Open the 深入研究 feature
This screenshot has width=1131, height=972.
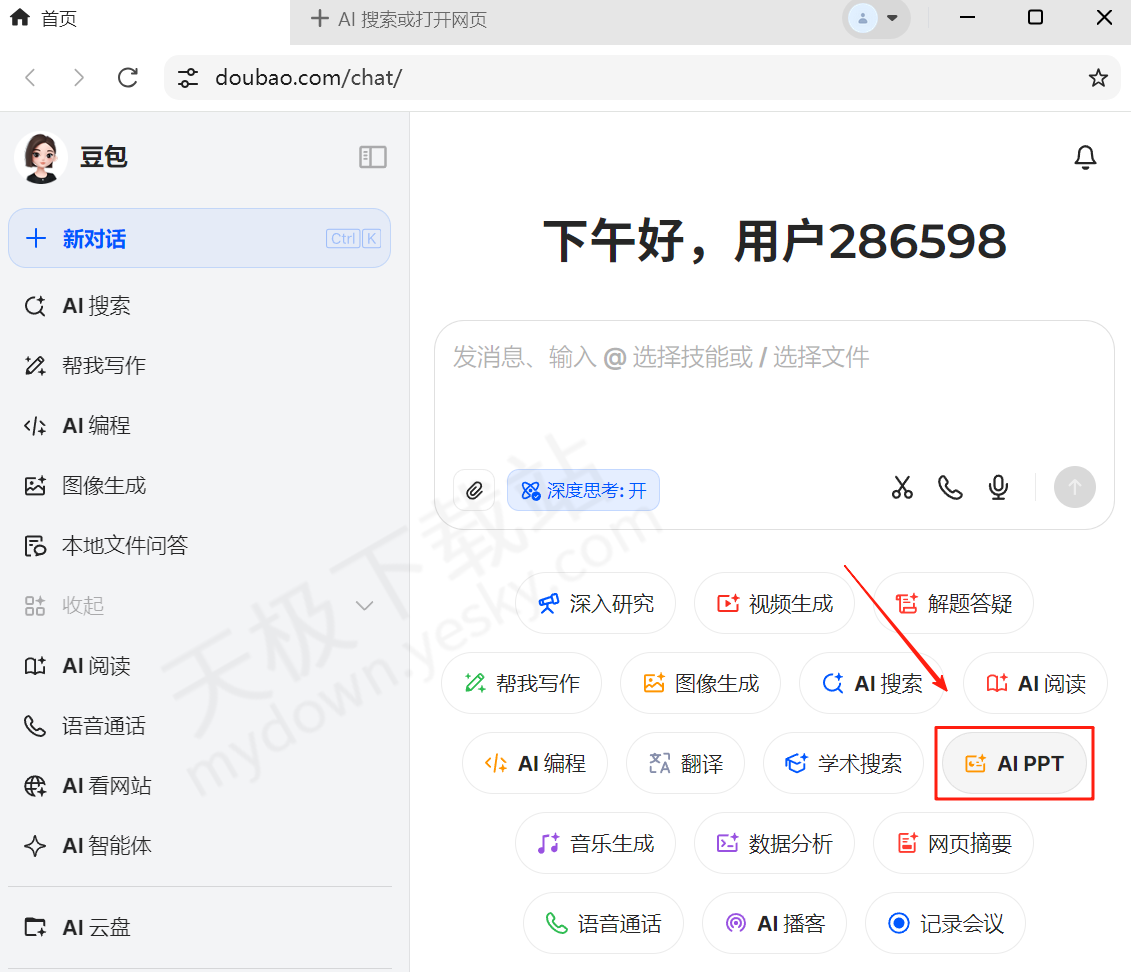coord(595,603)
